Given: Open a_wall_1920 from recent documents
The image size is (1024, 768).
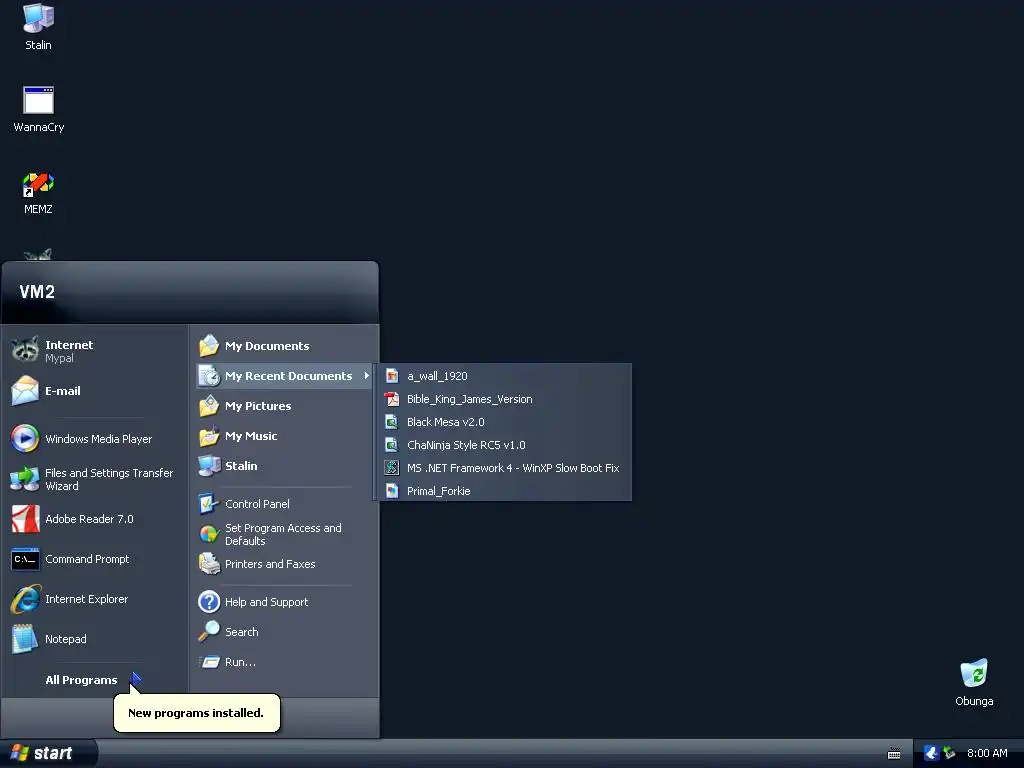Looking at the screenshot, I should 505,376.
